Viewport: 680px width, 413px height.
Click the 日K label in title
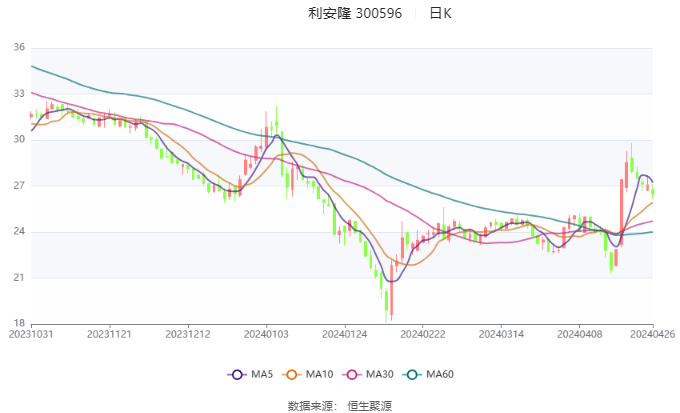pos(441,13)
